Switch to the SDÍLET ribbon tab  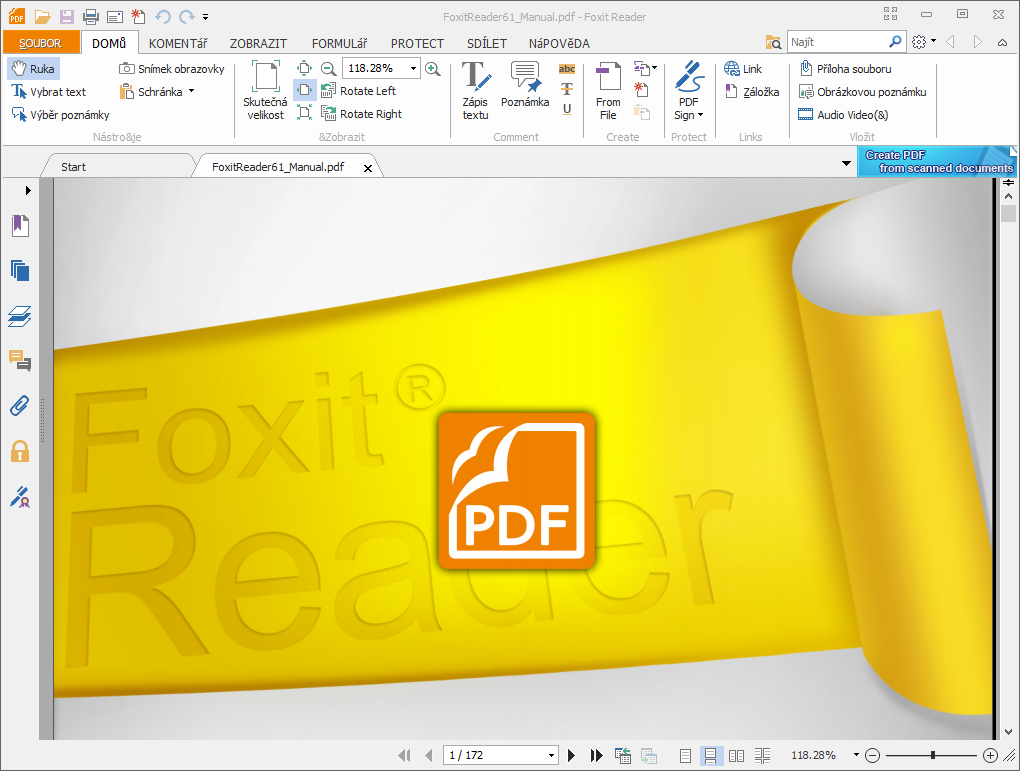(487, 43)
